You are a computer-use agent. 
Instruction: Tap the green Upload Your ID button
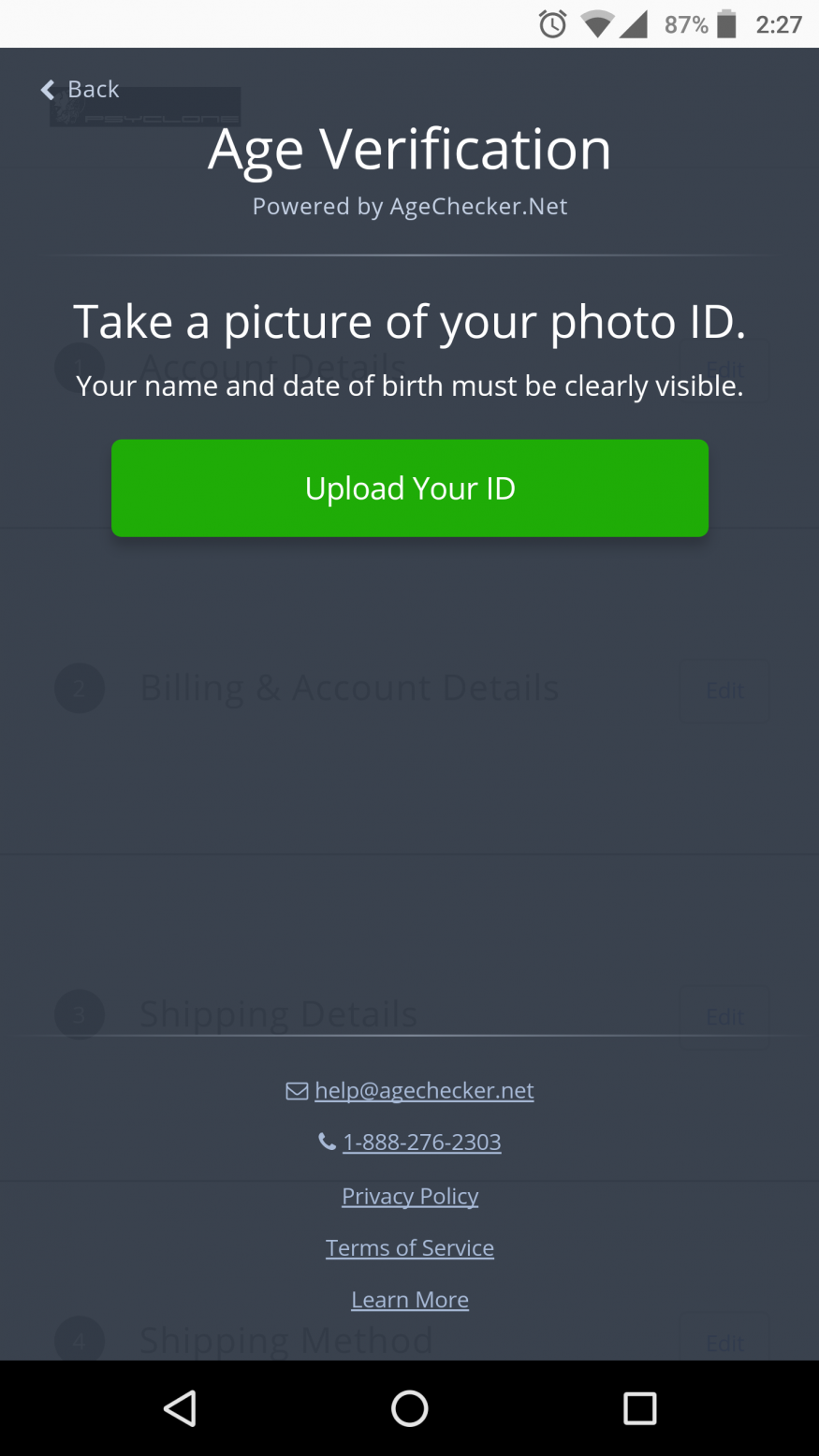pyautogui.click(x=410, y=488)
